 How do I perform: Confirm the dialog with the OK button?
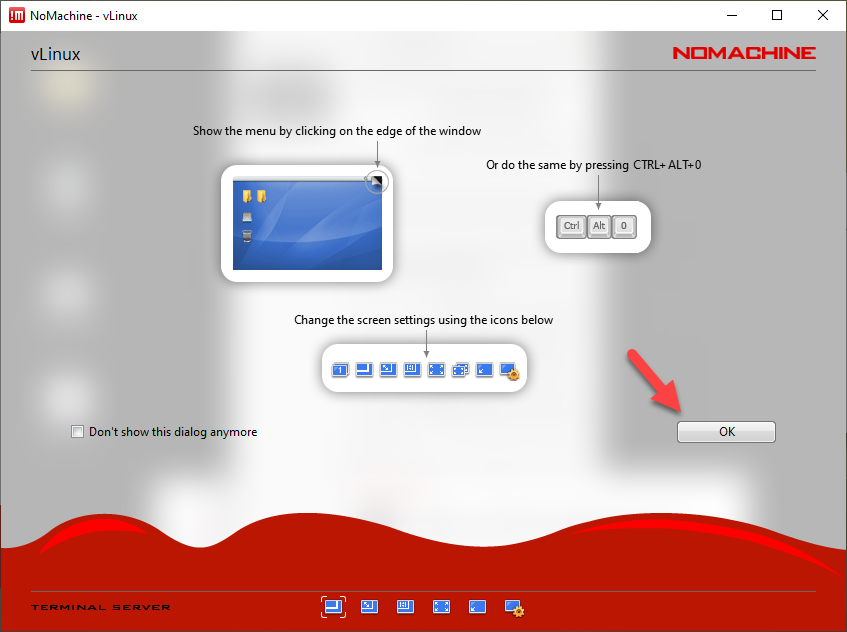point(726,432)
